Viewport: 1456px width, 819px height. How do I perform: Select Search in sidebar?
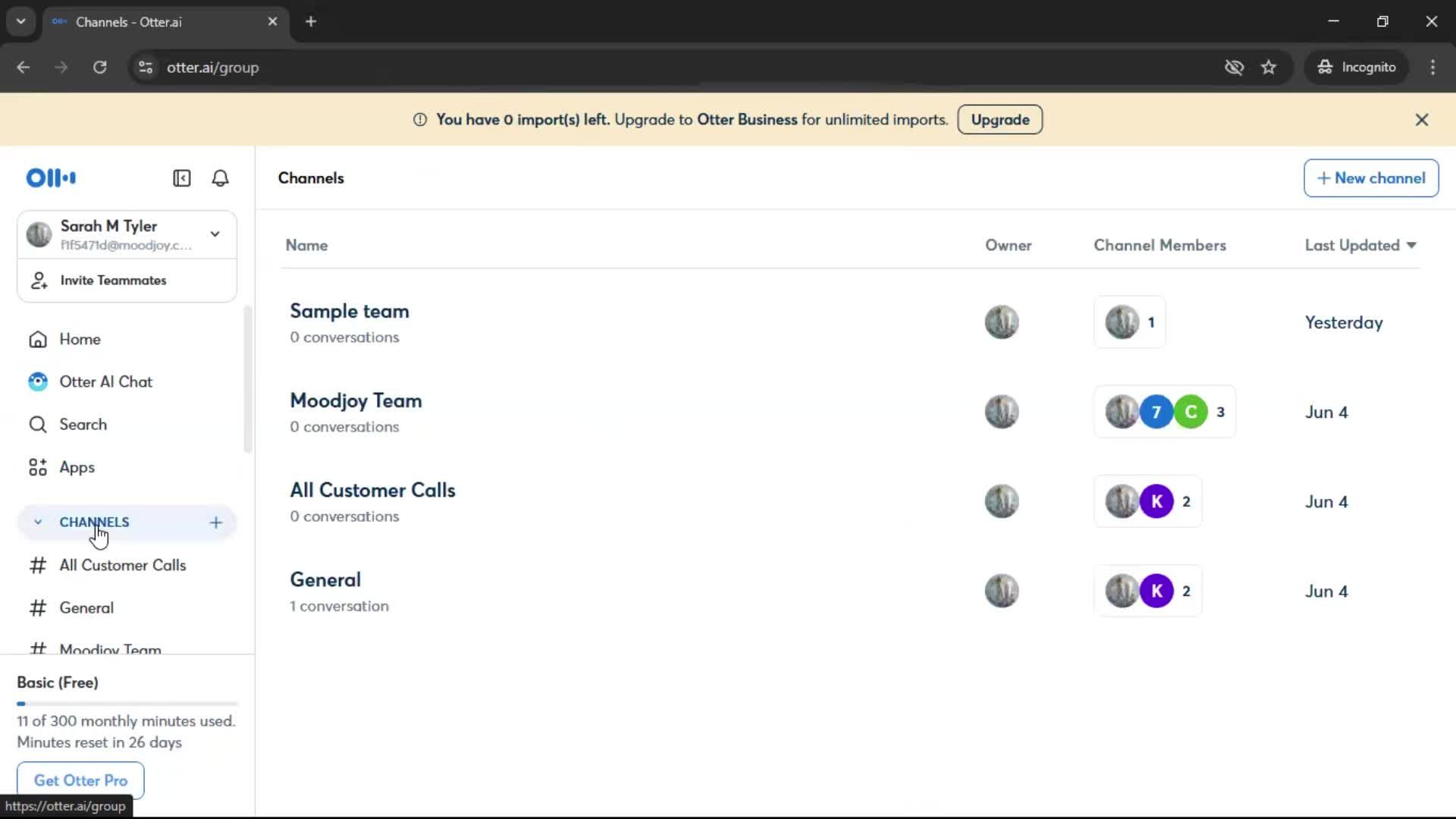pos(127,425)
